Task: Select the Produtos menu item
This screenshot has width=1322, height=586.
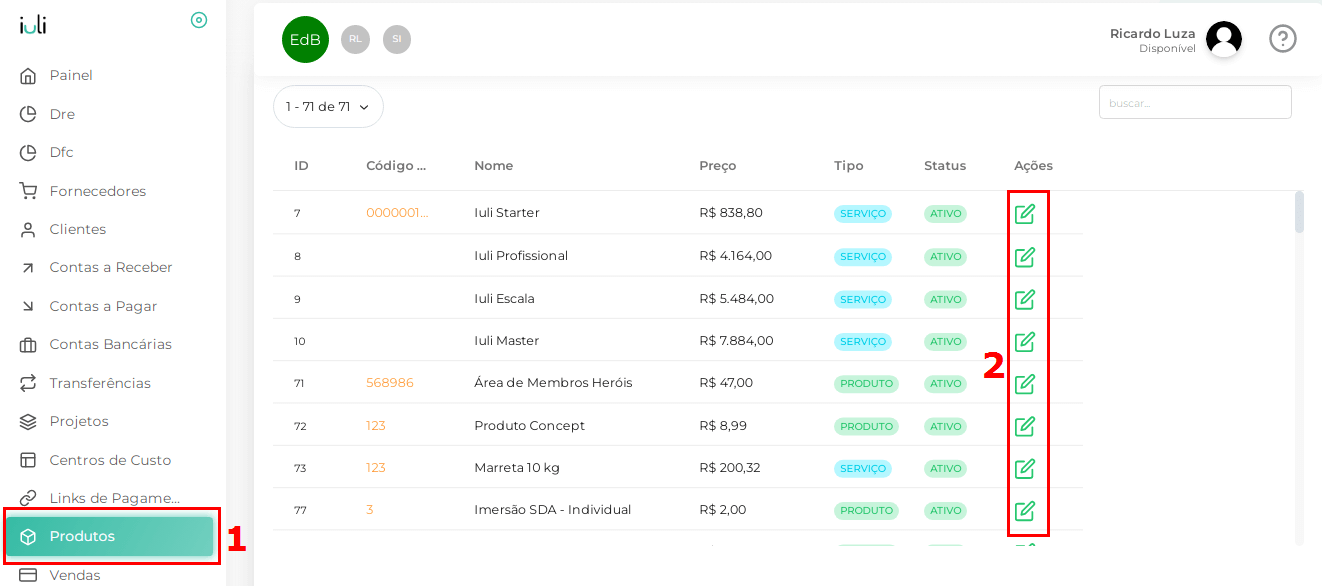Action: pos(110,536)
